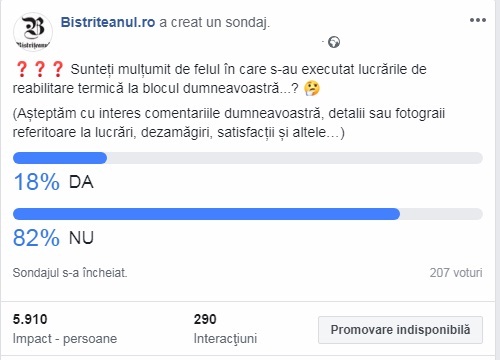The width and height of the screenshot is (500, 360).
Task: Click the third red question mark emoji
Action: 58,69
